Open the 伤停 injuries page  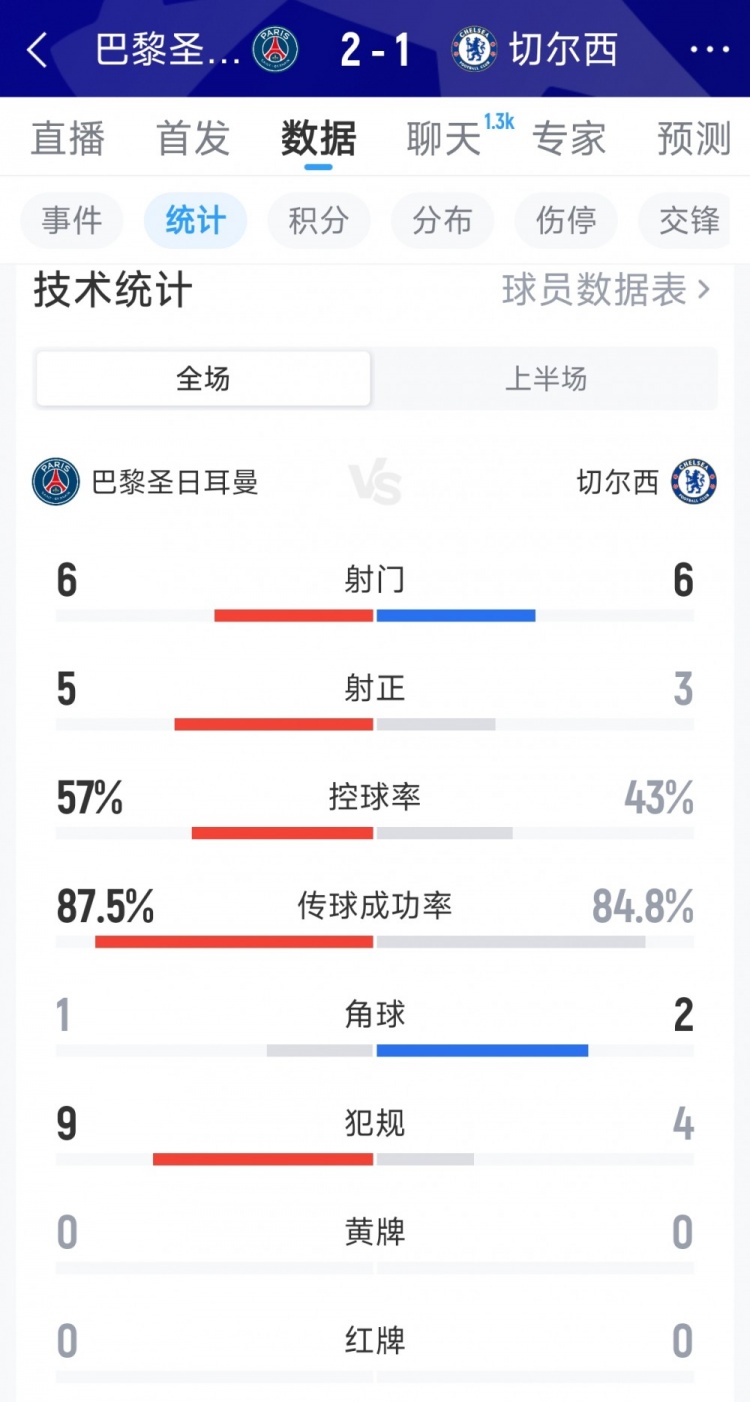click(565, 221)
